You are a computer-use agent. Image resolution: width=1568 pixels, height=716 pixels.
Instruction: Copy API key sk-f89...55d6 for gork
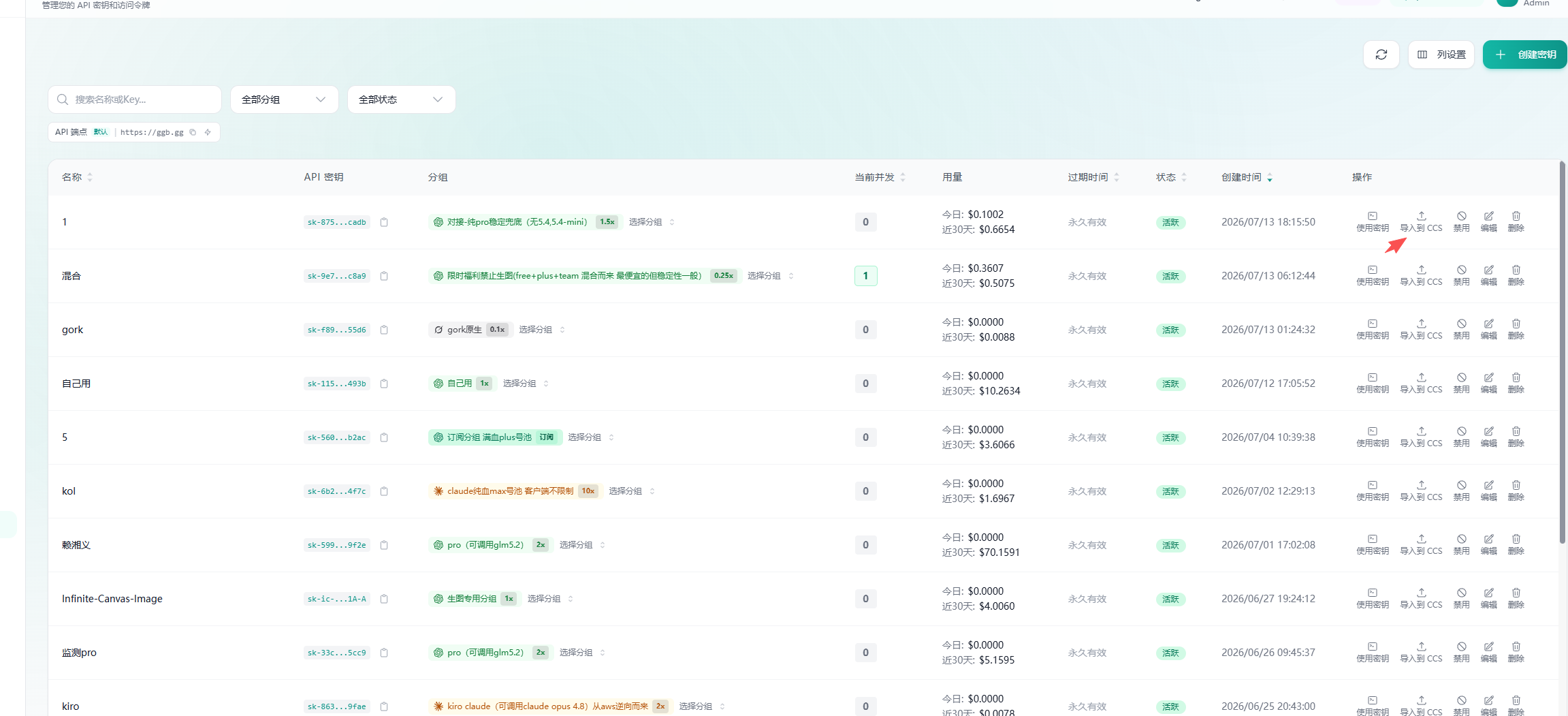coord(384,330)
